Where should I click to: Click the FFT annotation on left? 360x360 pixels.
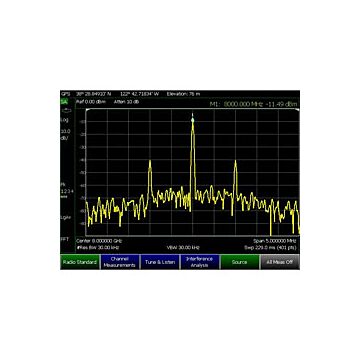pyautogui.click(x=64, y=239)
